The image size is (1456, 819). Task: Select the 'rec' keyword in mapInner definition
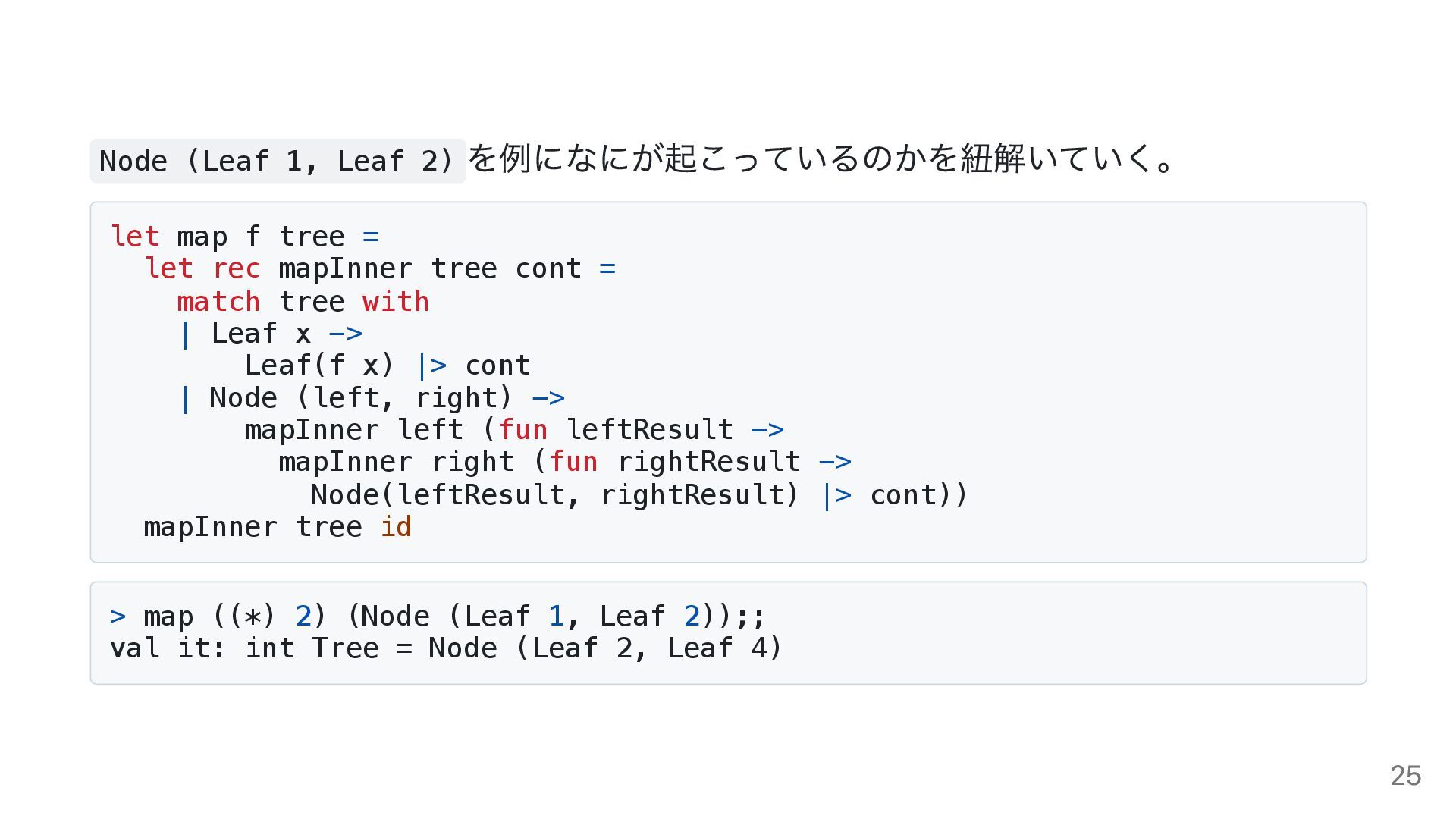click(237, 268)
